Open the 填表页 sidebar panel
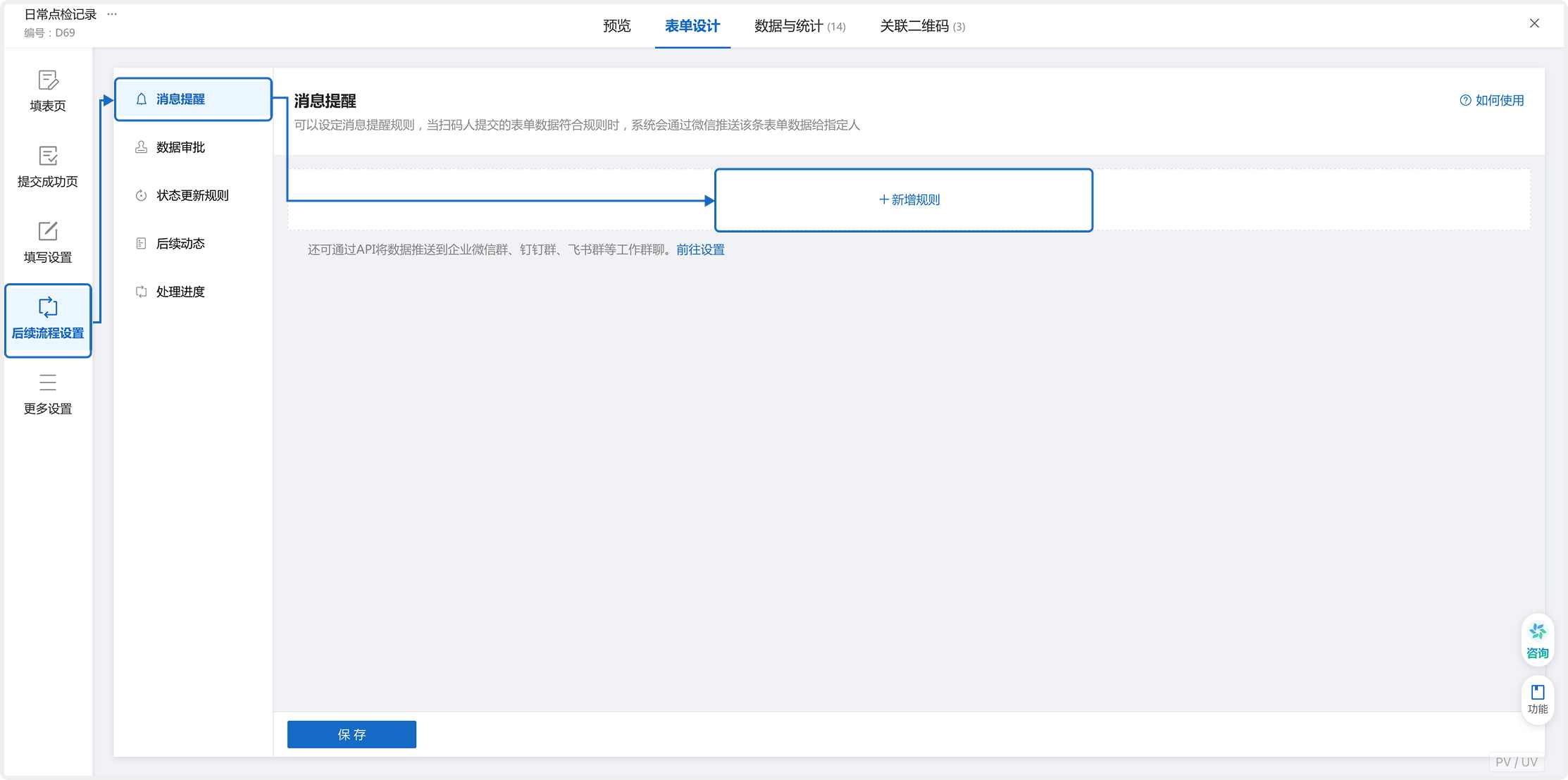Screen dimensions: 1568x780 click(x=47, y=92)
